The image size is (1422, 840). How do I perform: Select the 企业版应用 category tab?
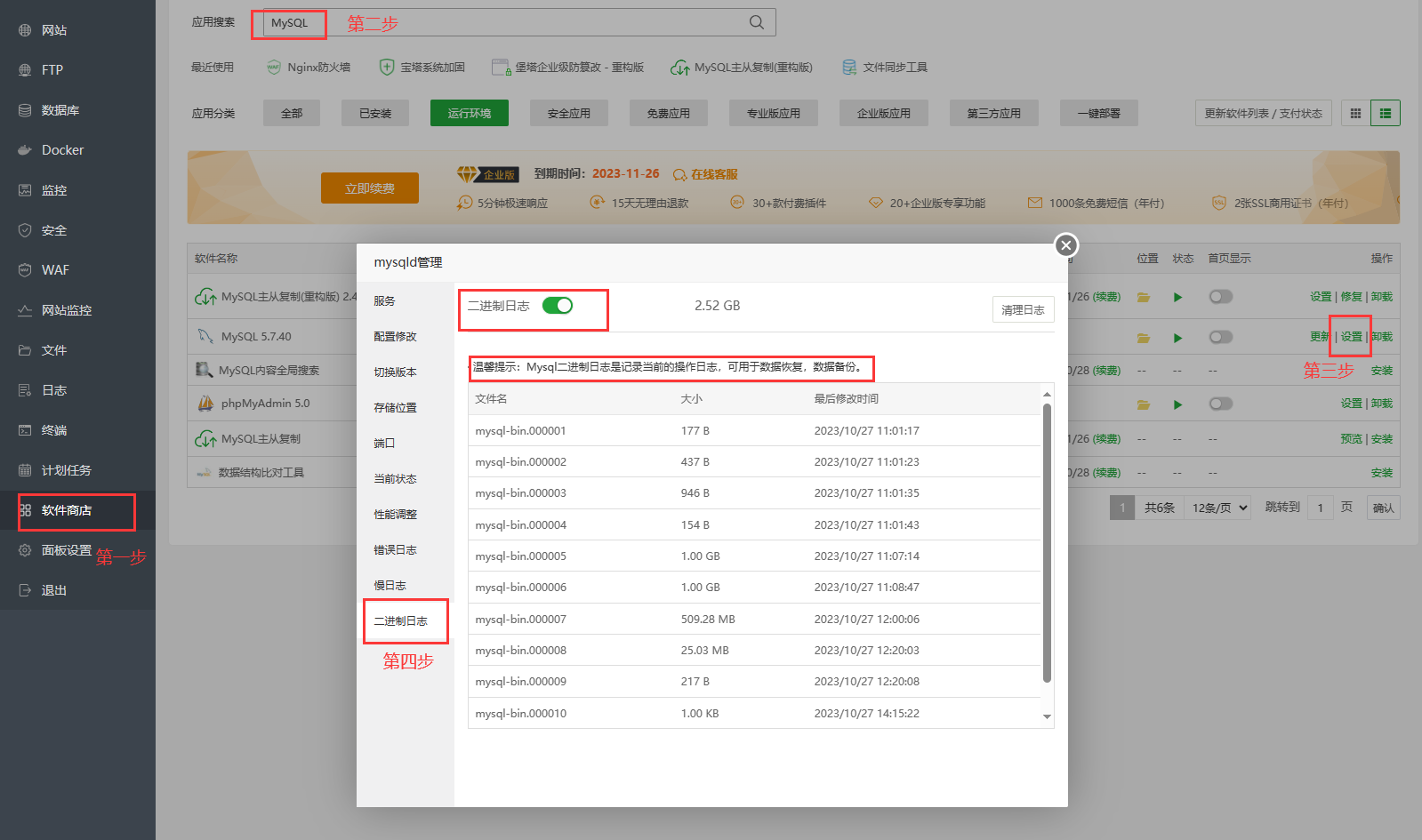(884, 113)
